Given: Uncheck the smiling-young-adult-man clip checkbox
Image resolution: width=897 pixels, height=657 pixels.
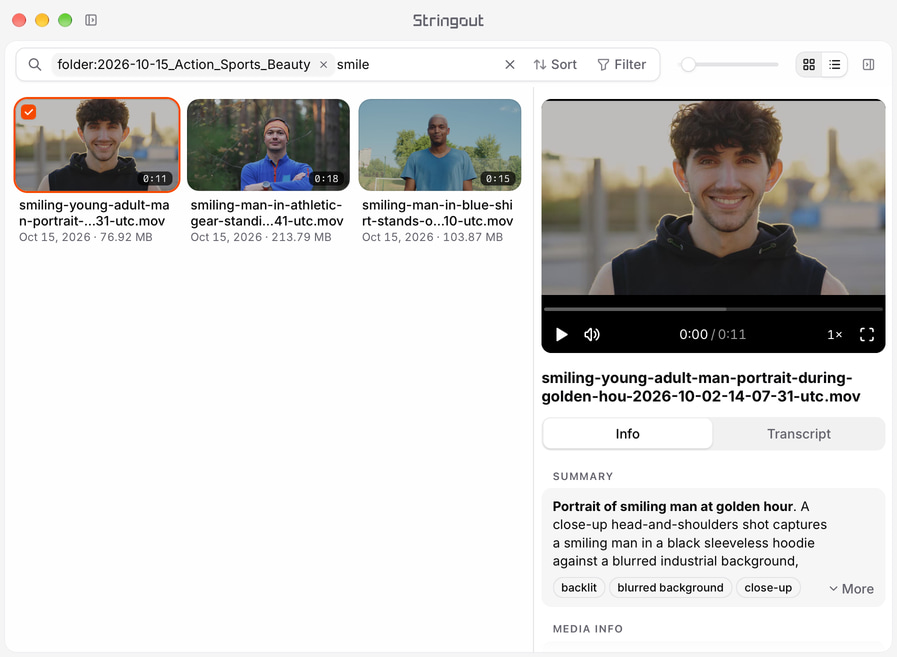Looking at the screenshot, I should tap(29, 112).
